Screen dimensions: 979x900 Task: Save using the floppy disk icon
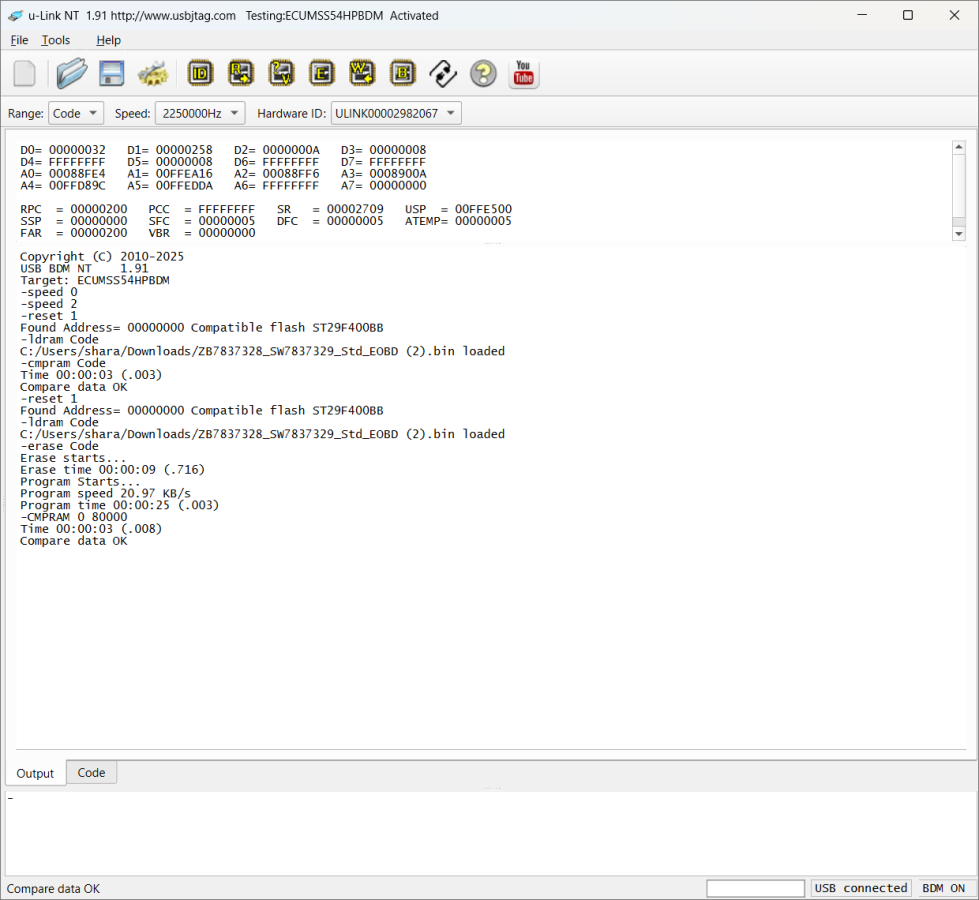[x=111, y=74]
